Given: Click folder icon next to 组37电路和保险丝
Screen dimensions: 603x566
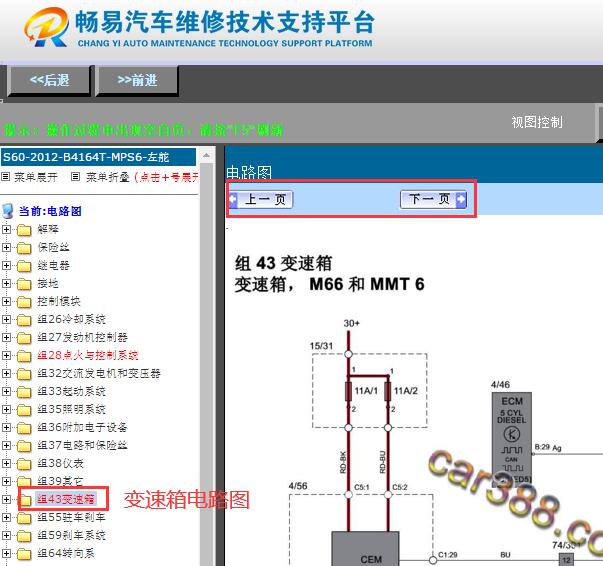Looking at the screenshot, I should click(x=24, y=446).
